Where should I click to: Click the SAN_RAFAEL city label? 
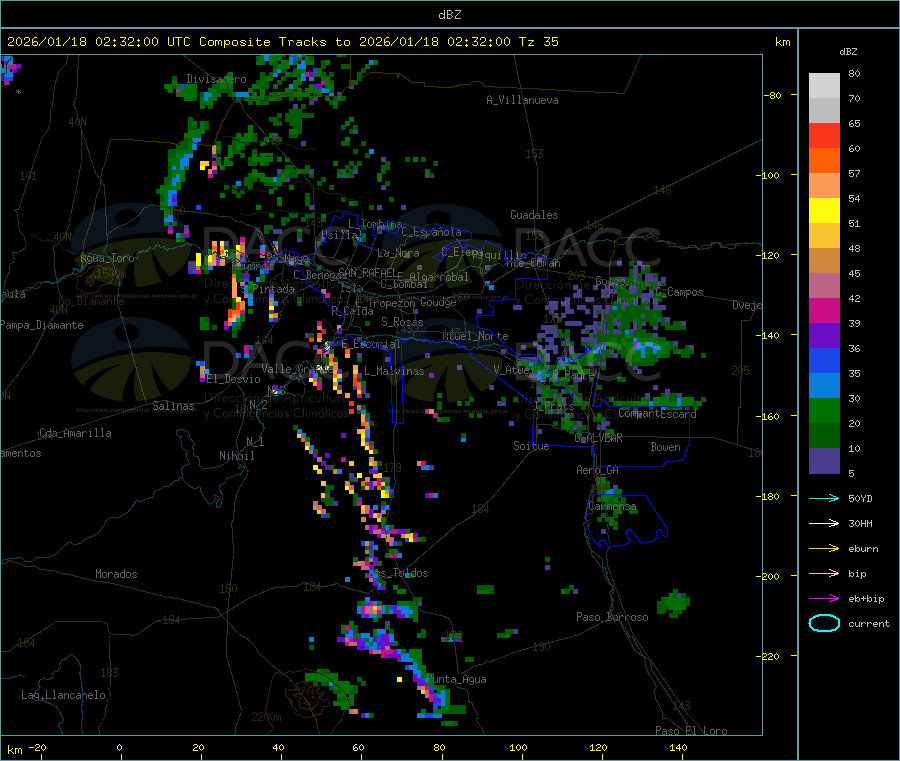click(x=367, y=272)
